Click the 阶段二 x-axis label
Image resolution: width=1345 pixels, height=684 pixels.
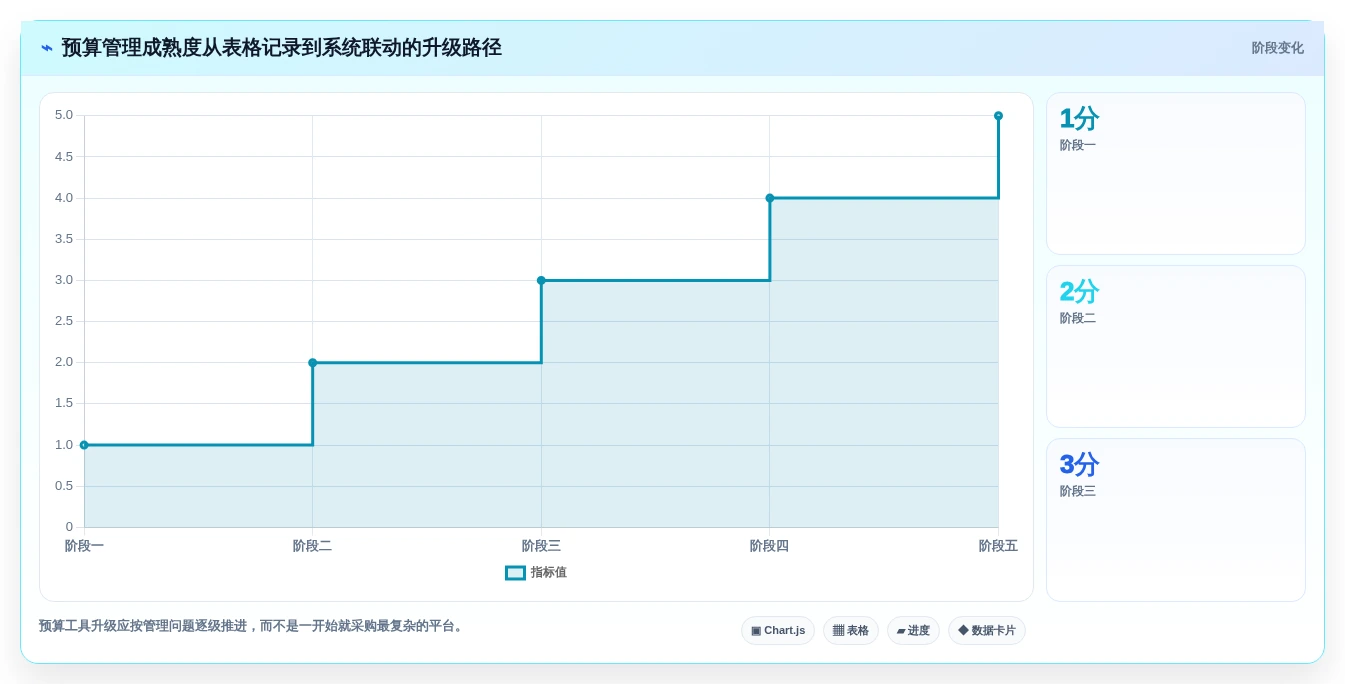312,546
